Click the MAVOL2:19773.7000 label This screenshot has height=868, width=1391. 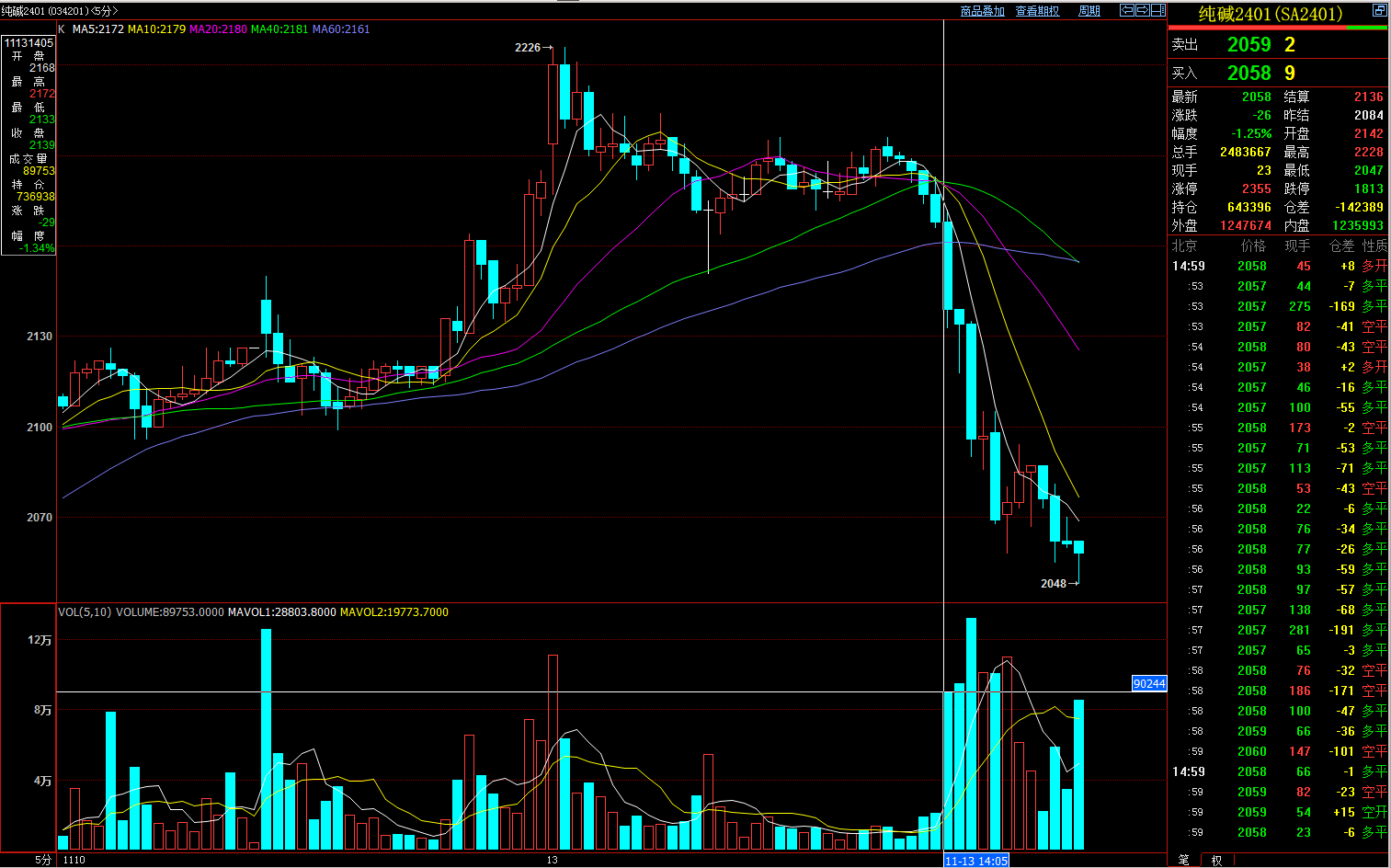pos(394,612)
